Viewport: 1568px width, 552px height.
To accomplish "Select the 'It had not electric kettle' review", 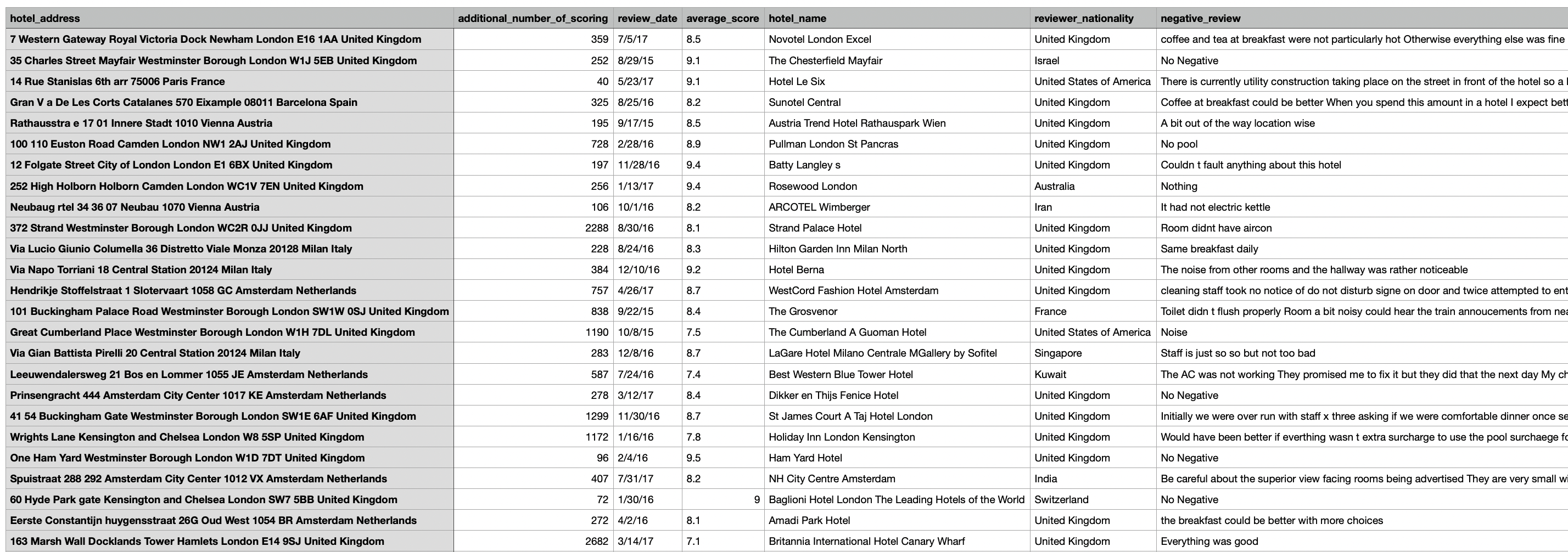I will [1362, 207].
